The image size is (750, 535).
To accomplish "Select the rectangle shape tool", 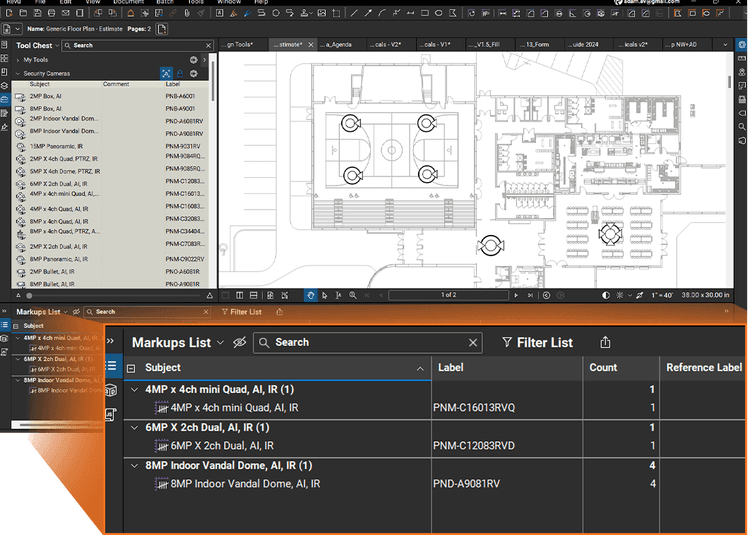I will (x=425, y=13).
